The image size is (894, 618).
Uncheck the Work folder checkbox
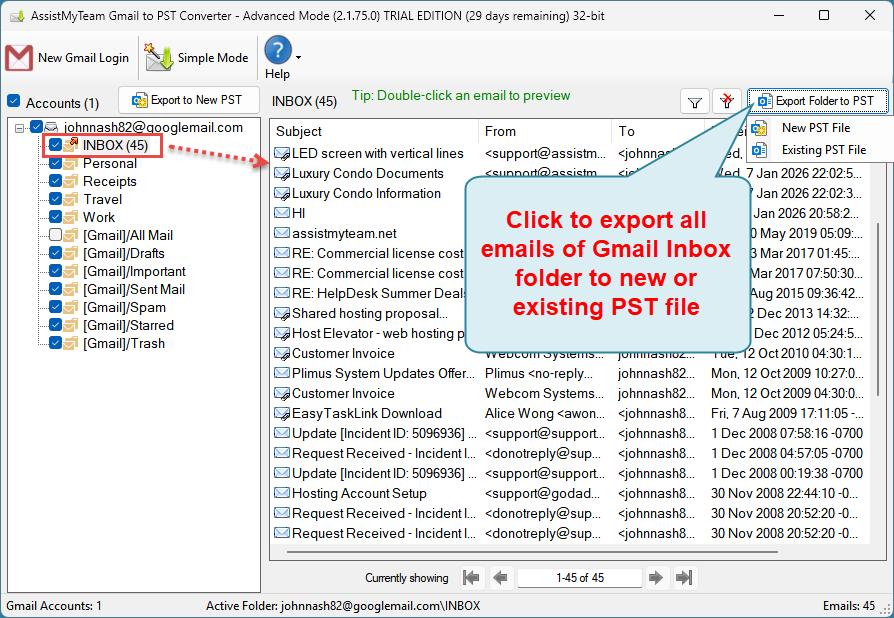(x=55, y=217)
